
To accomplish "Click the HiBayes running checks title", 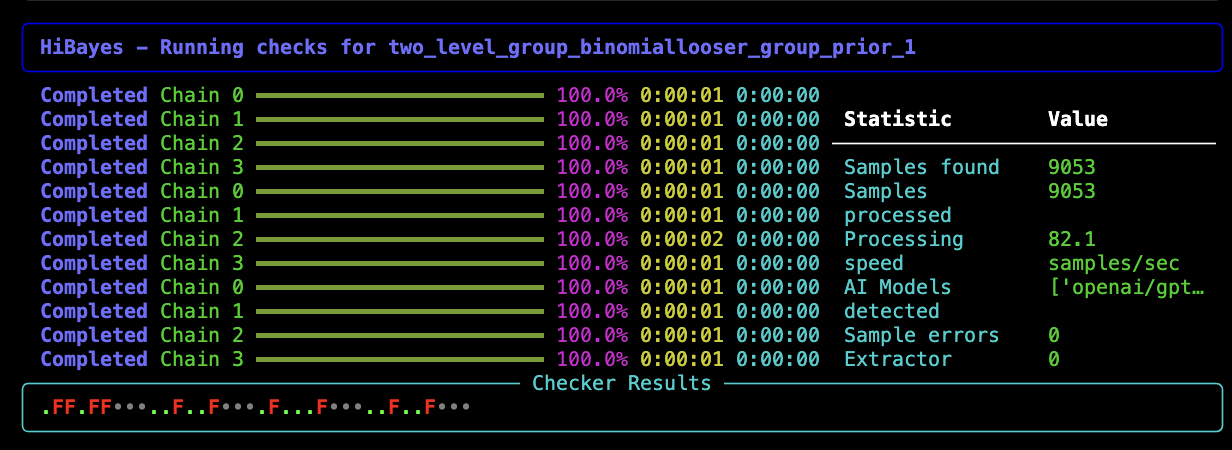I will 477,47.
